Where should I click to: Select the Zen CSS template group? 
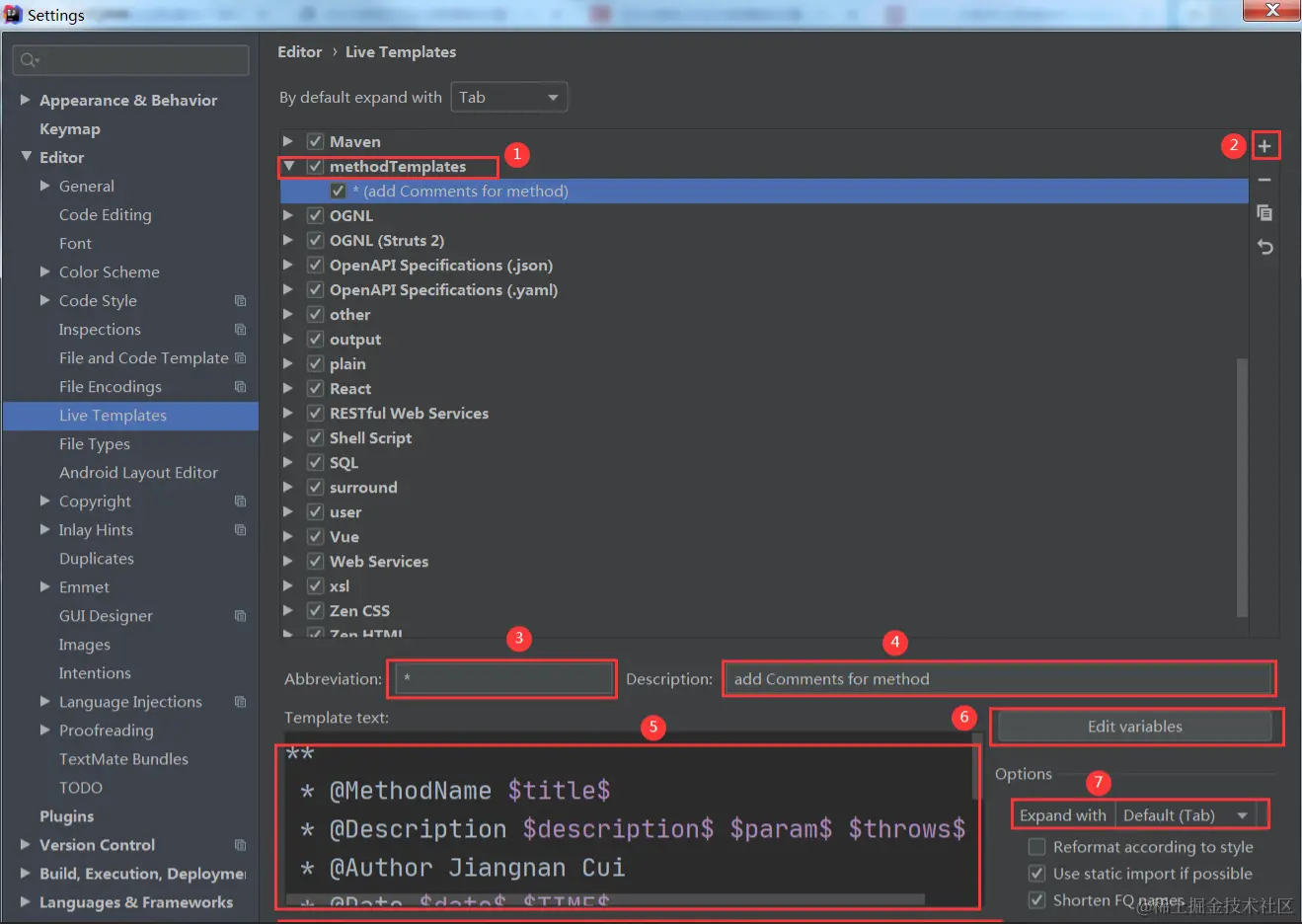point(359,610)
